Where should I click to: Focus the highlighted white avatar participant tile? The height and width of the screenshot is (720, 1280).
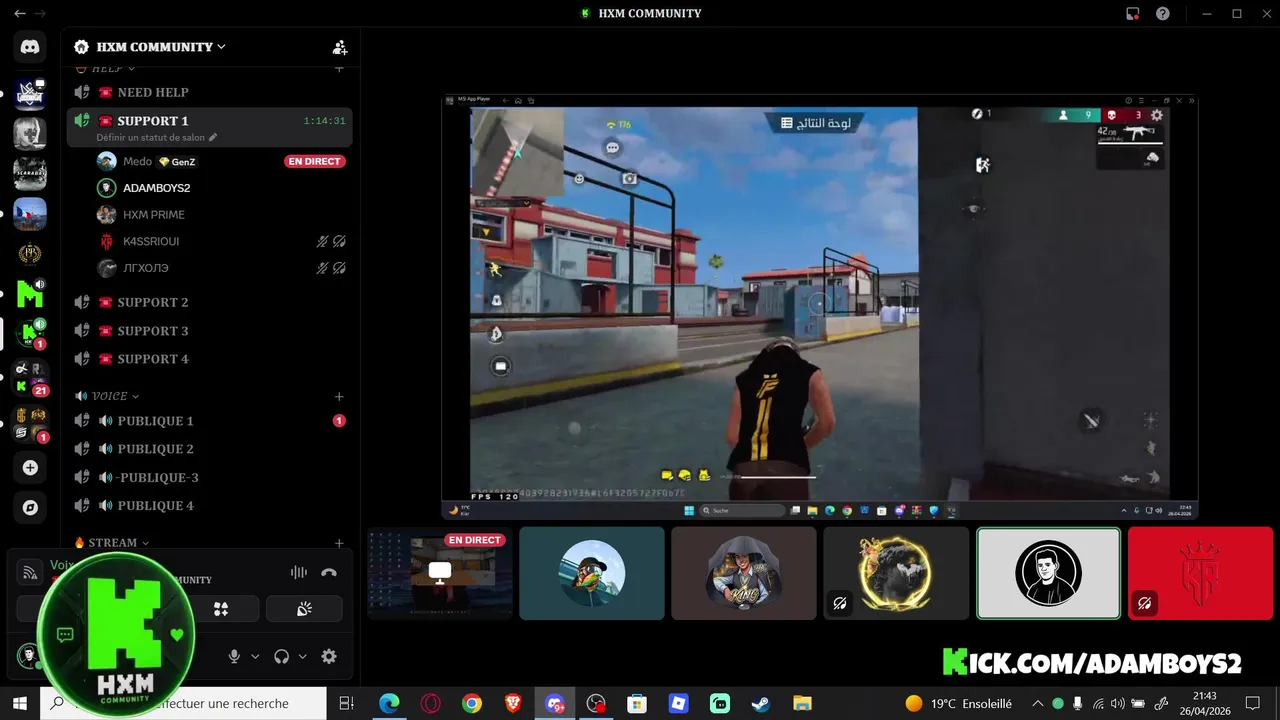[1048, 574]
